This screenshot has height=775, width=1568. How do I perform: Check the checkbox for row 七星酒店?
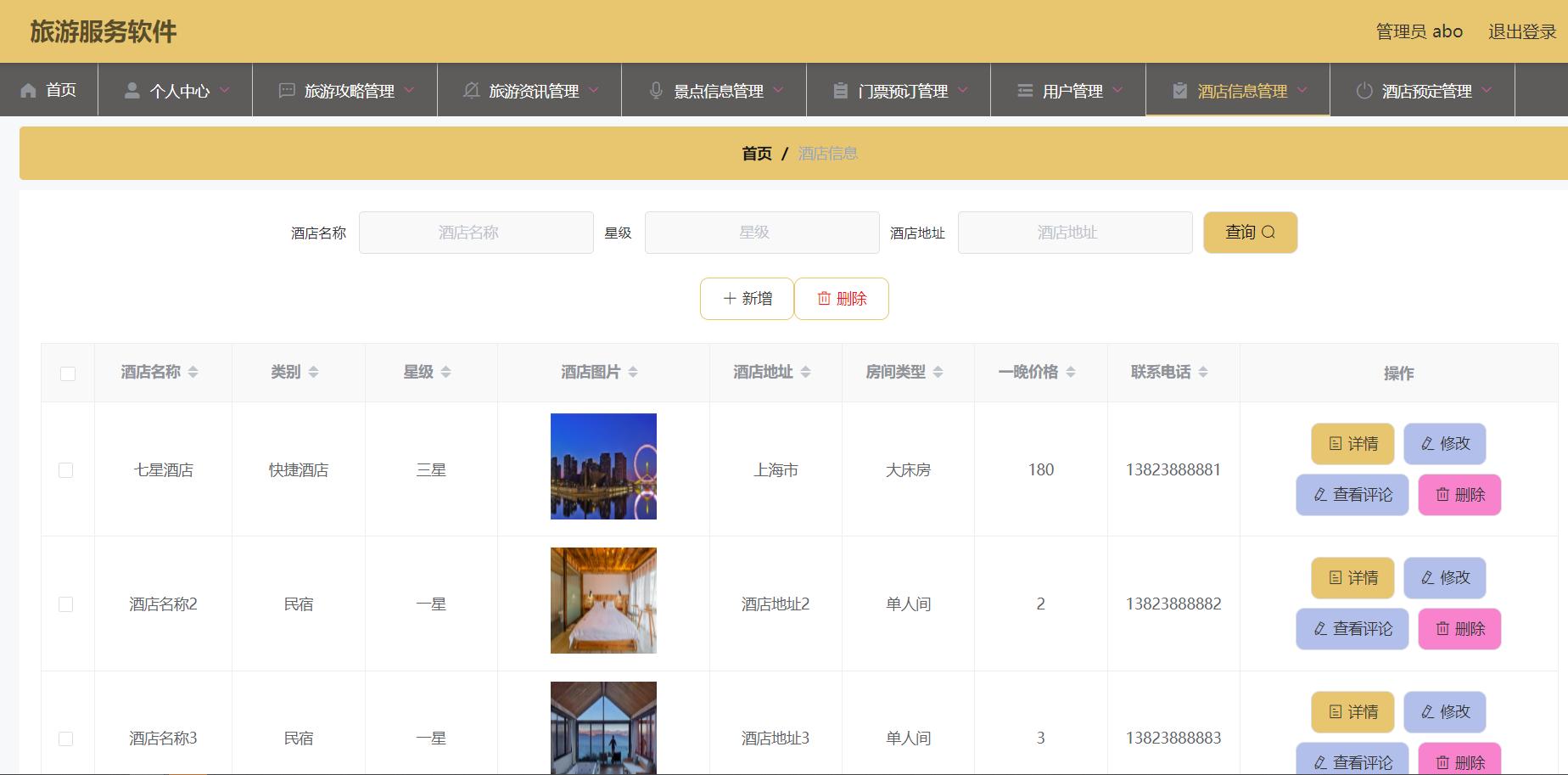67,469
